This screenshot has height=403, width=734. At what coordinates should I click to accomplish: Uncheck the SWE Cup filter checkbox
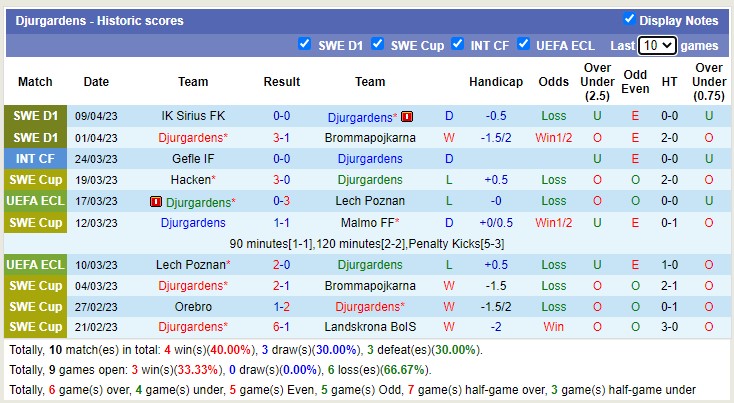coord(378,44)
